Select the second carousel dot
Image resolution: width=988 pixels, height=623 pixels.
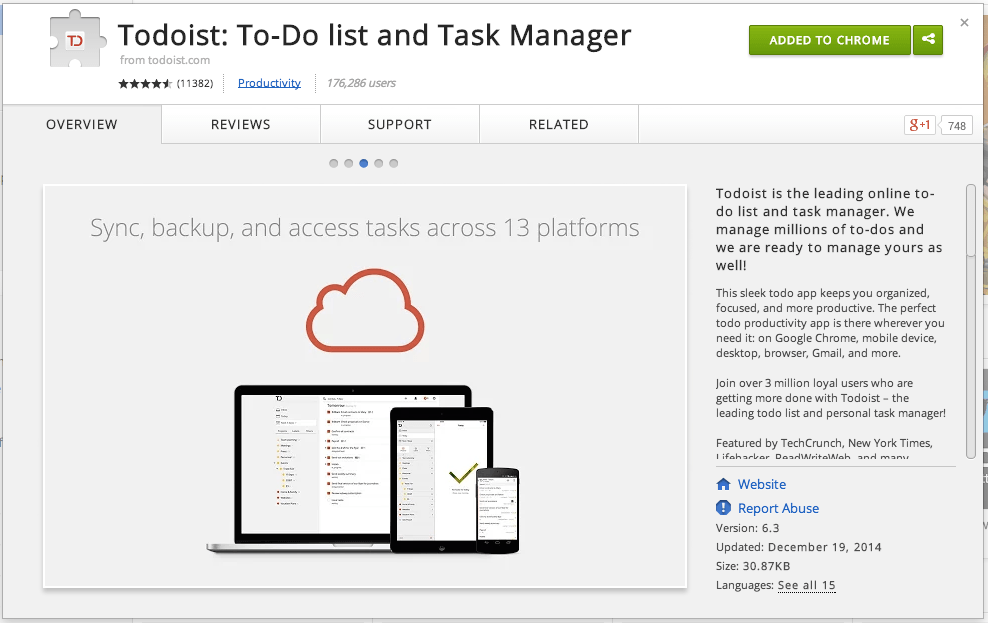(x=349, y=163)
